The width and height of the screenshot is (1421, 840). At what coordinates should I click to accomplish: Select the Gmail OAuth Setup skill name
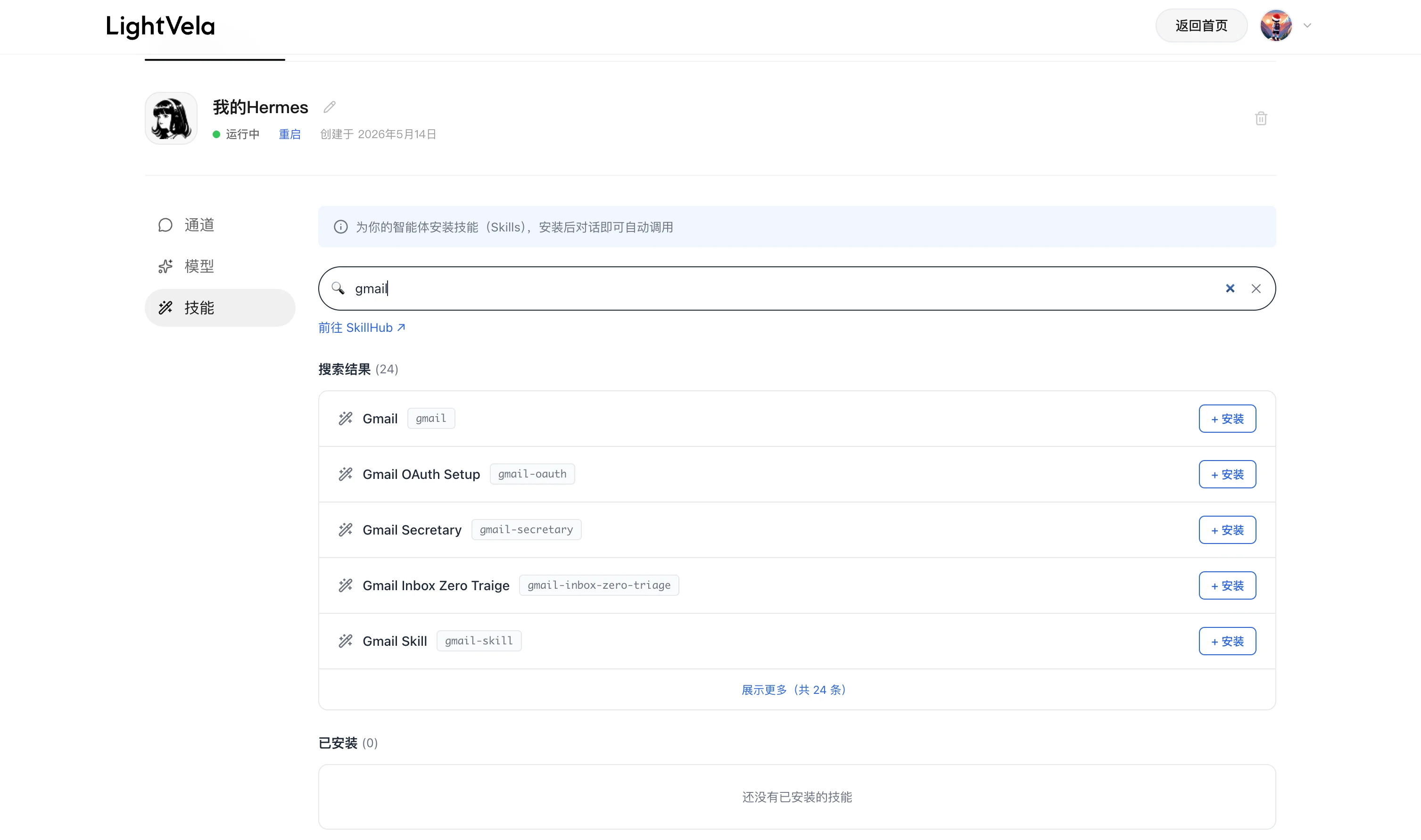click(421, 474)
